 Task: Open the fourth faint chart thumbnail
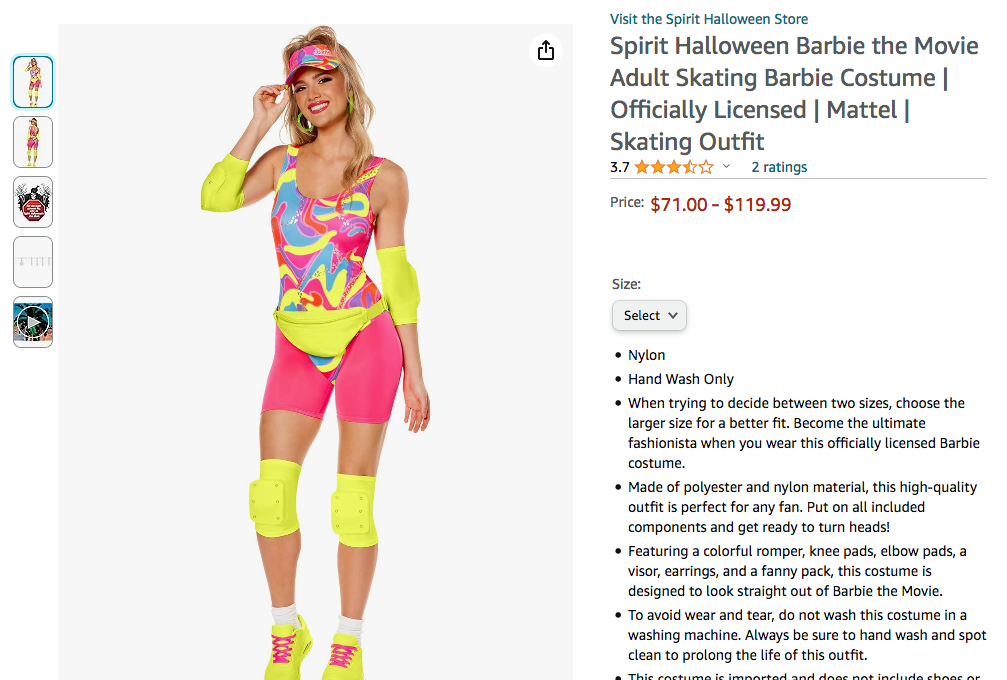(x=33, y=261)
